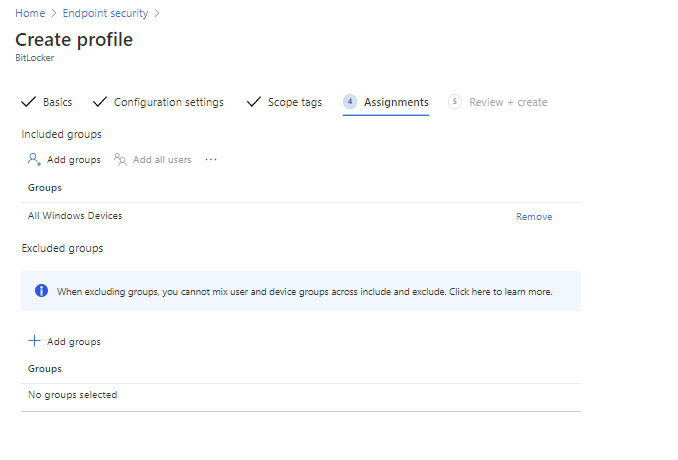Image resolution: width=678 pixels, height=460 pixels.
Task: Navigate to Home in the breadcrumb
Action: pos(30,13)
